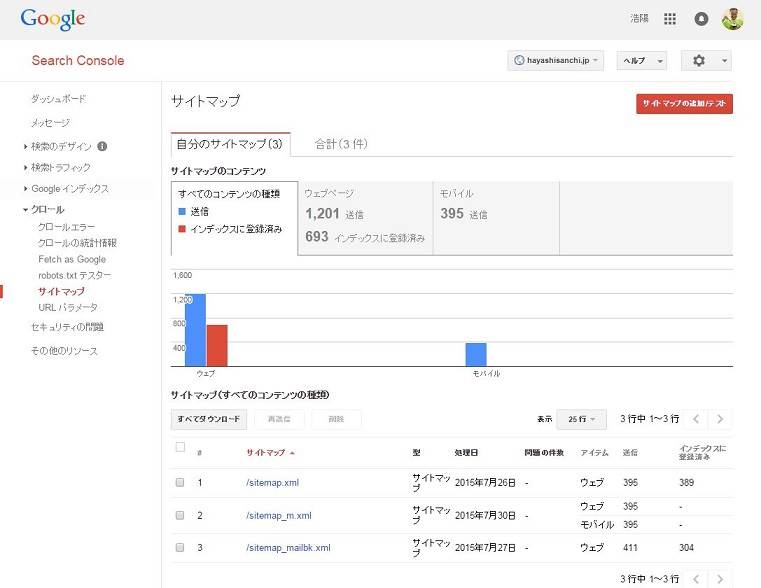The width and height of the screenshot is (761, 588).
Task: Click the 2015年7月30日 date cell
Action: [485, 515]
